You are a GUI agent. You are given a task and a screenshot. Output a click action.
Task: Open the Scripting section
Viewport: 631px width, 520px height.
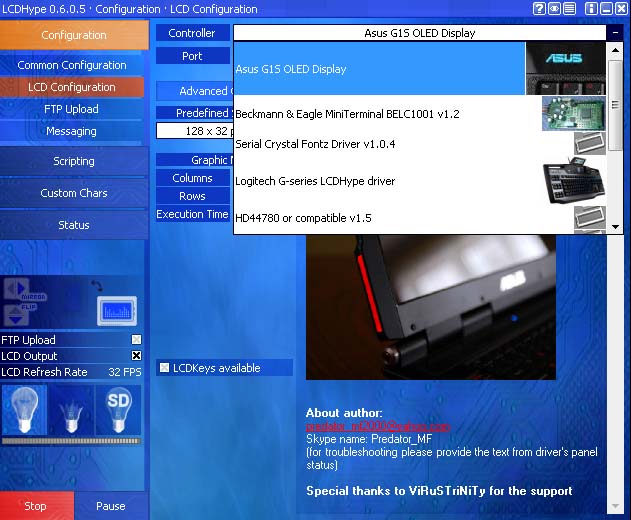coord(74,161)
